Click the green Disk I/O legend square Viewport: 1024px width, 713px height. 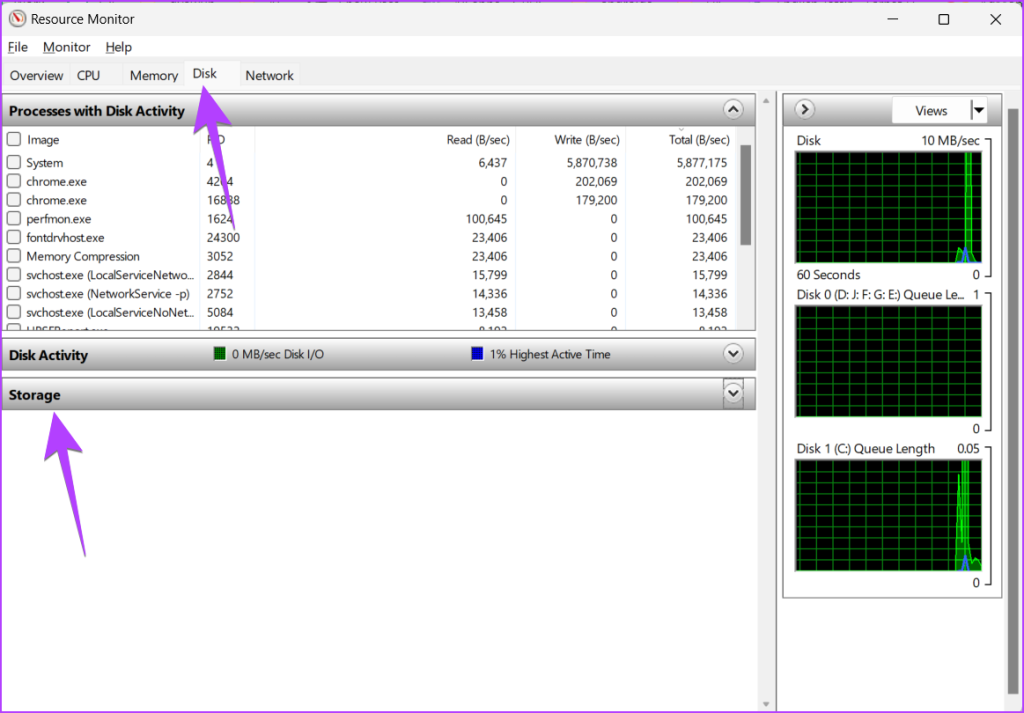220,354
